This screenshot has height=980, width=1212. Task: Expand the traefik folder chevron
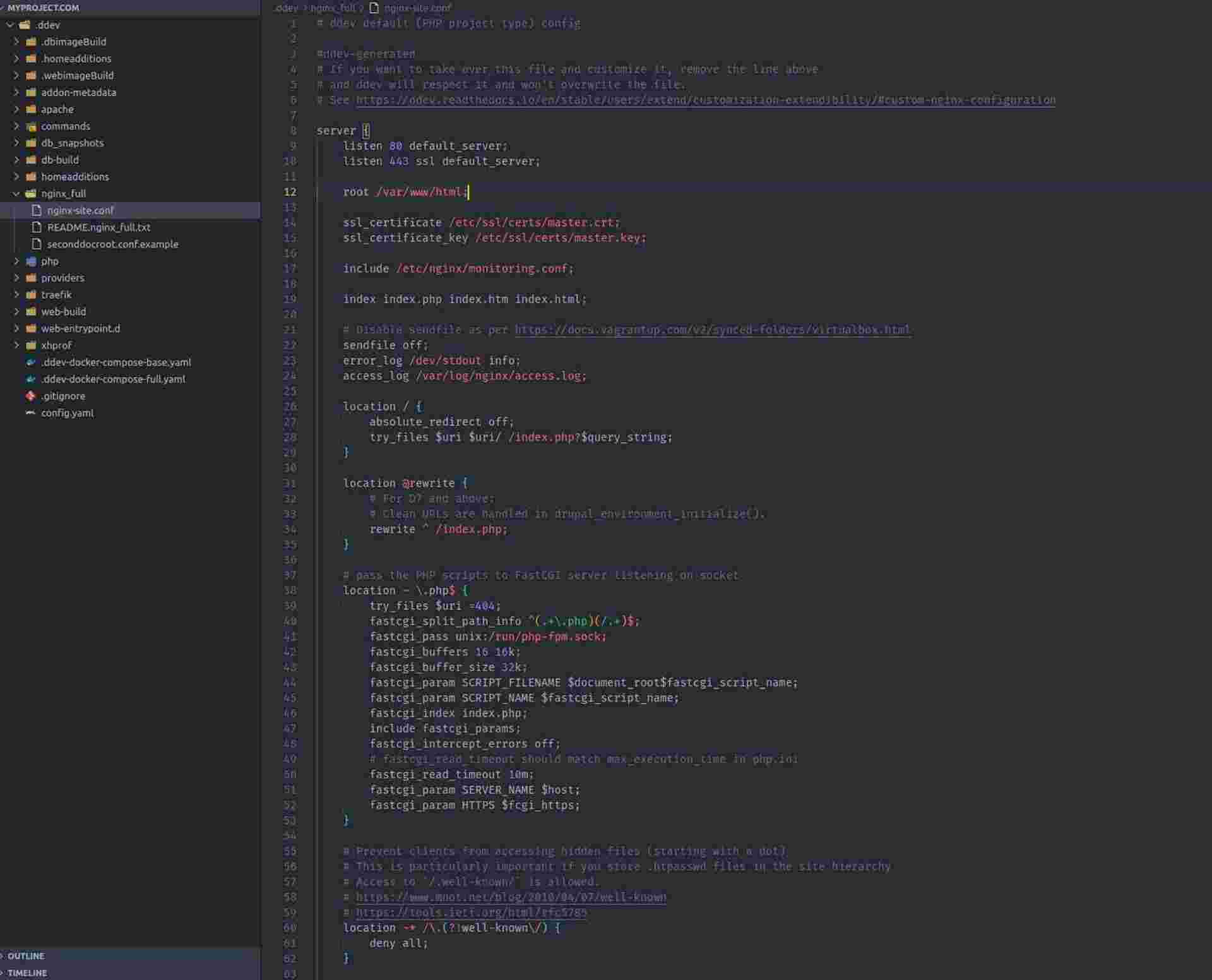pyautogui.click(x=16, y=295)
